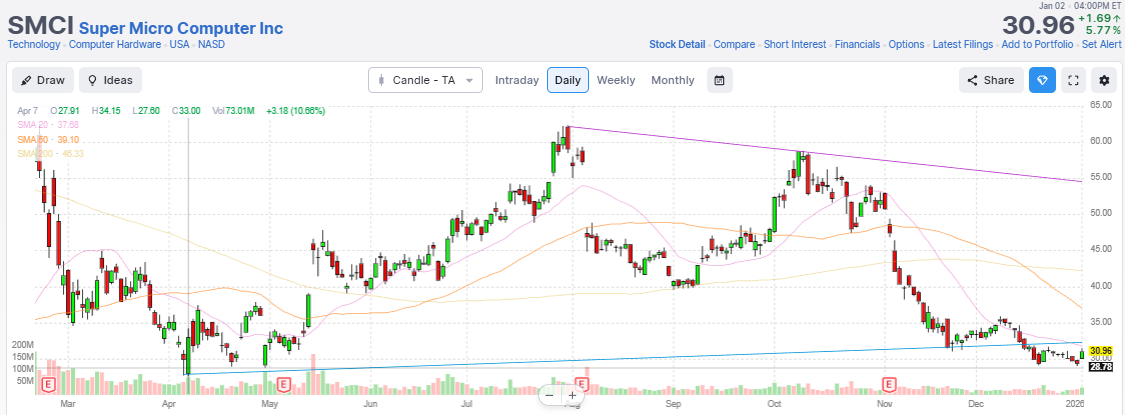
Task: Click the earnings E marker in May
Action: click(x=283, y=385)
